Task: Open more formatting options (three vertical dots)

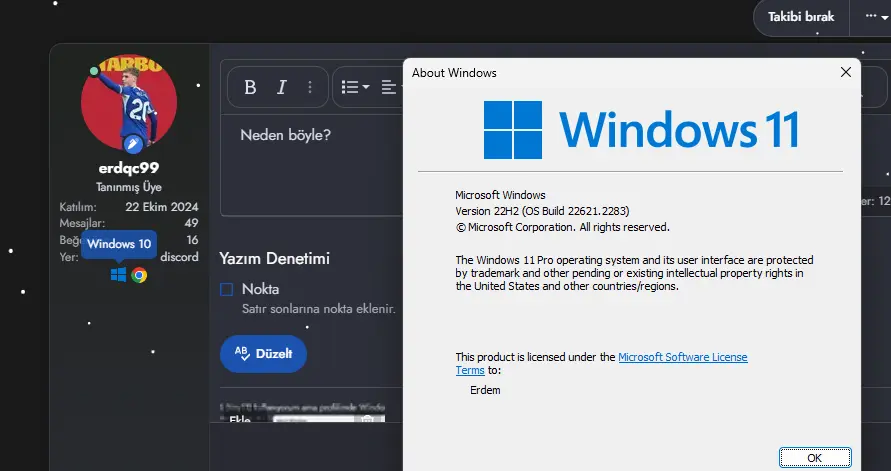Action: click(x=310, y=87)
